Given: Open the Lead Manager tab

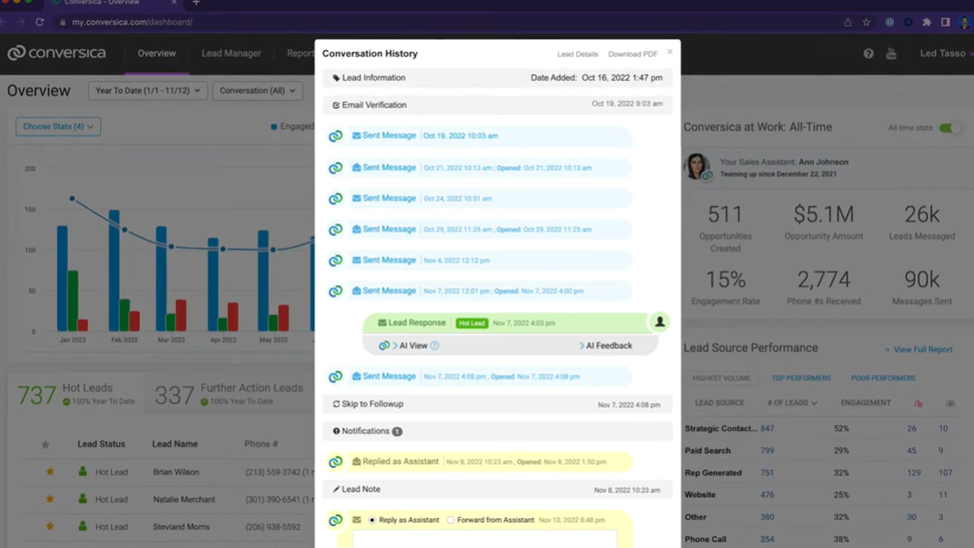Looking at the screenshot, I should [231, 53].
